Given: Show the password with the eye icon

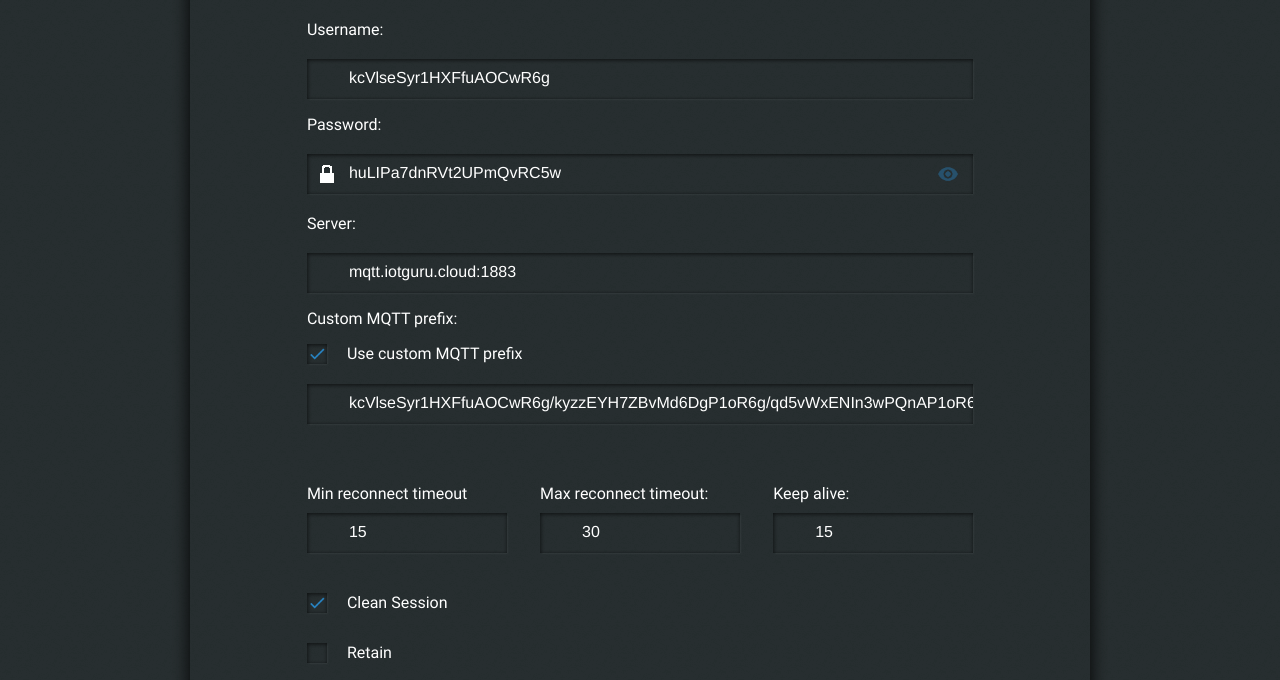Looking at the screenshot, I should point(948,174).
